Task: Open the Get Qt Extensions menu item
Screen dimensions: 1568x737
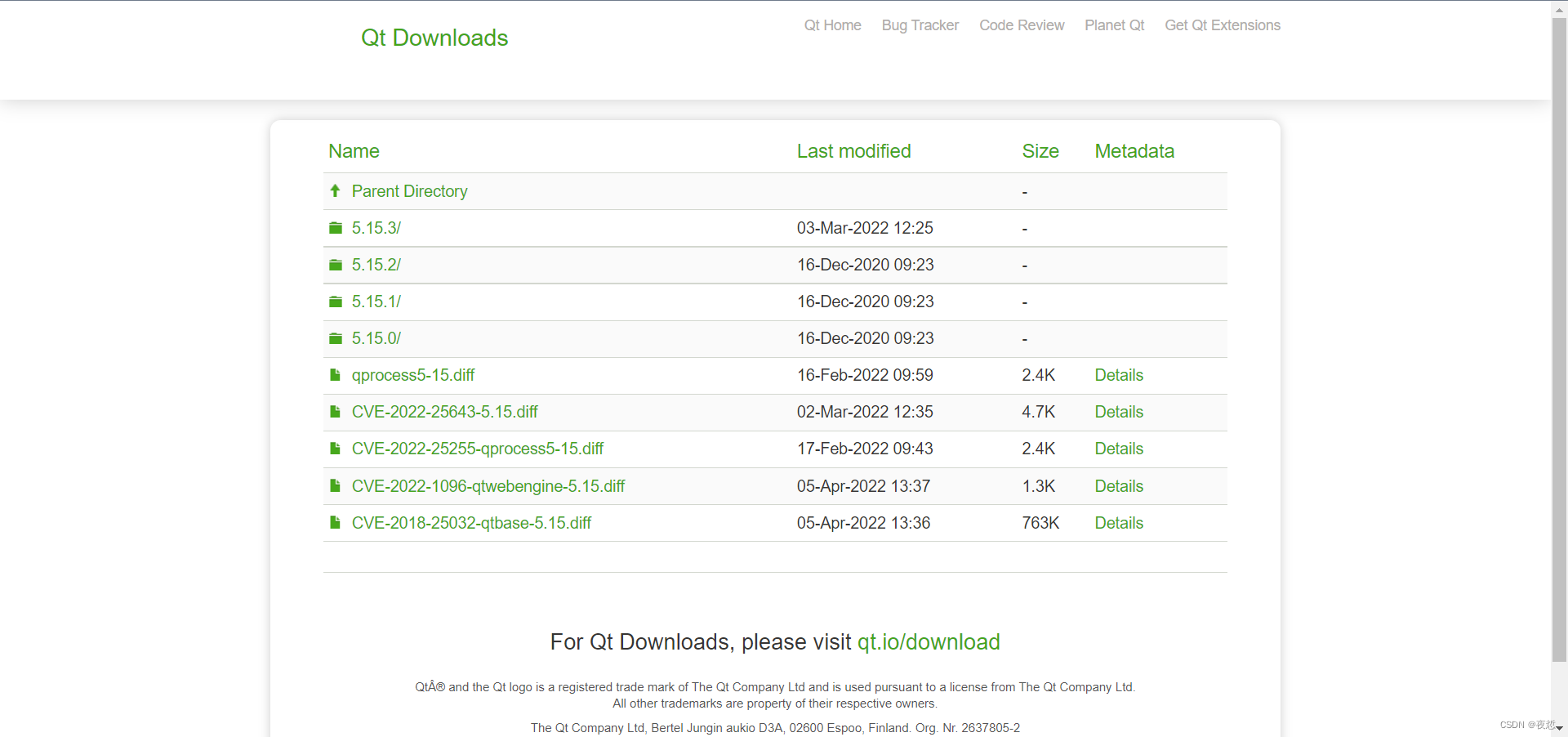Action: pyautogui.click(x=1222, y=25)
